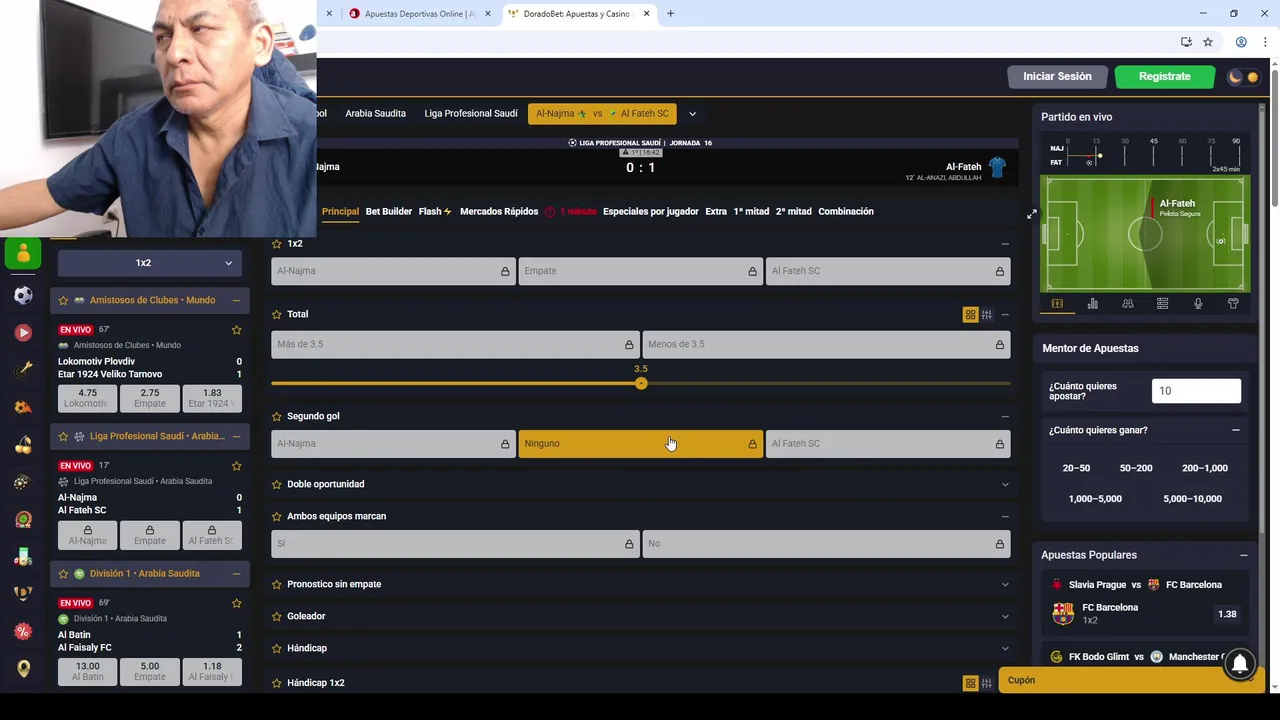Expand the Pronostico sin empate market
Image resolution: width=1280 pixels, height=720 pixels.
tap(1005, 584)
